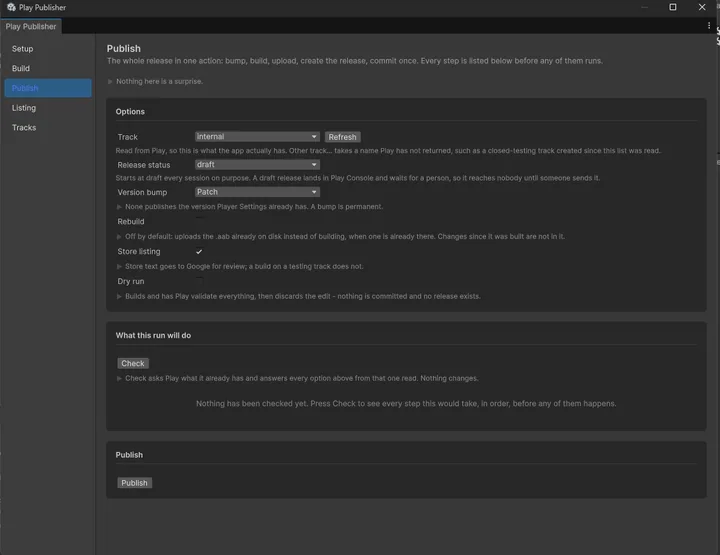Click the Play Publisher window tab
The width and height of the screenshot is (720, 555).
coord(31,27)
